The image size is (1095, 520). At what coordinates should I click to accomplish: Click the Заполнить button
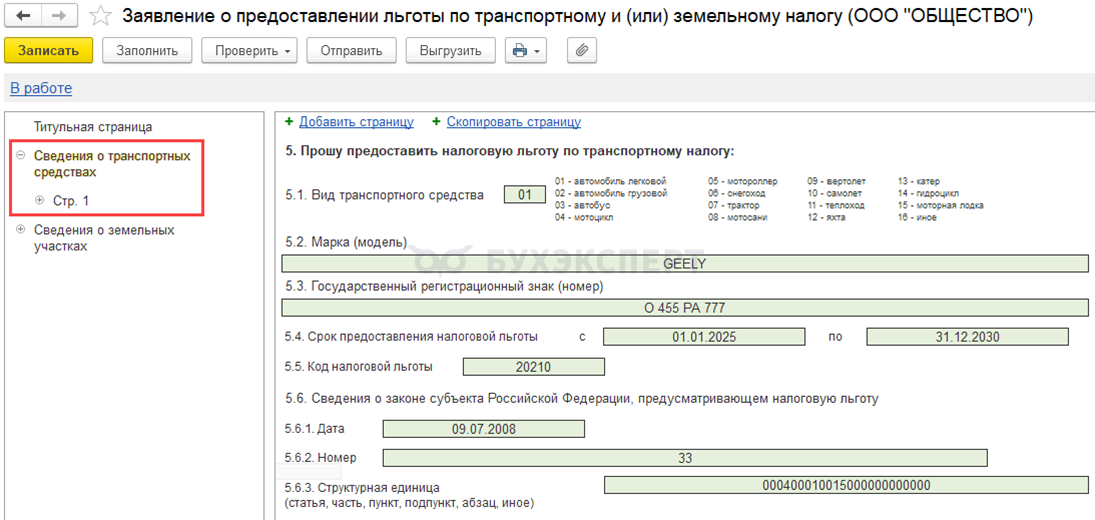point(147,51)
